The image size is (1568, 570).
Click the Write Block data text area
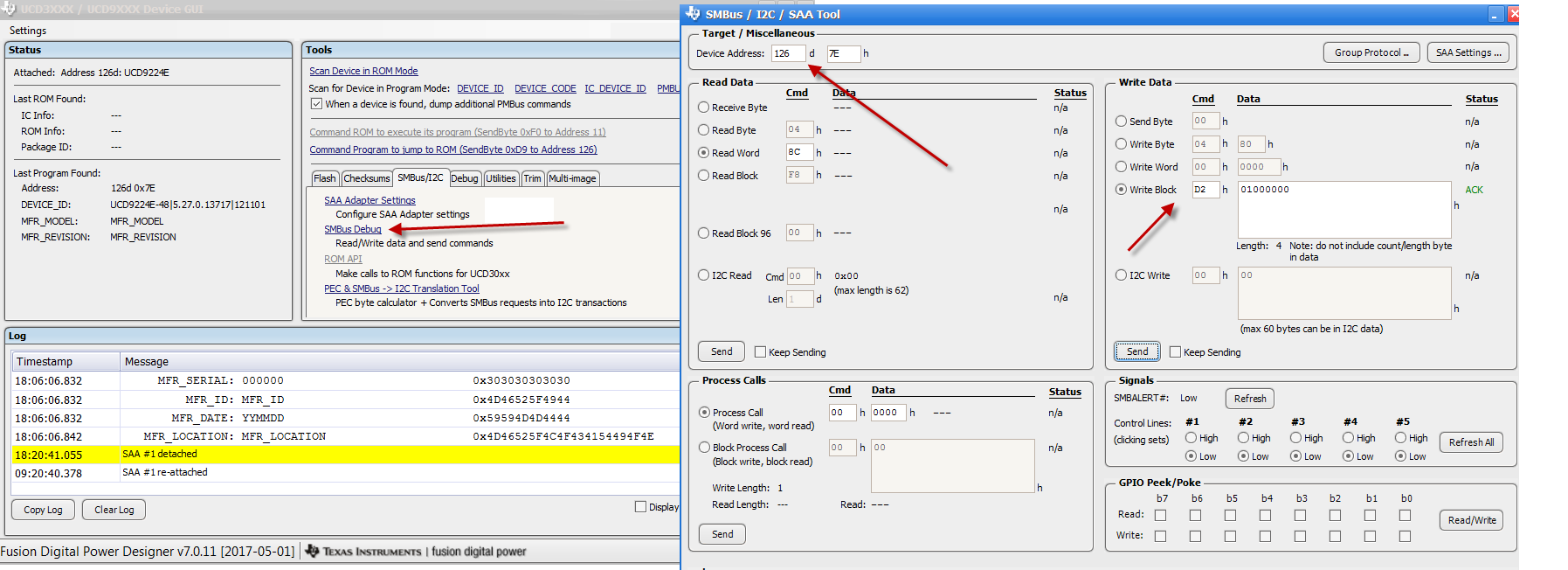(x=1344, y=210)
